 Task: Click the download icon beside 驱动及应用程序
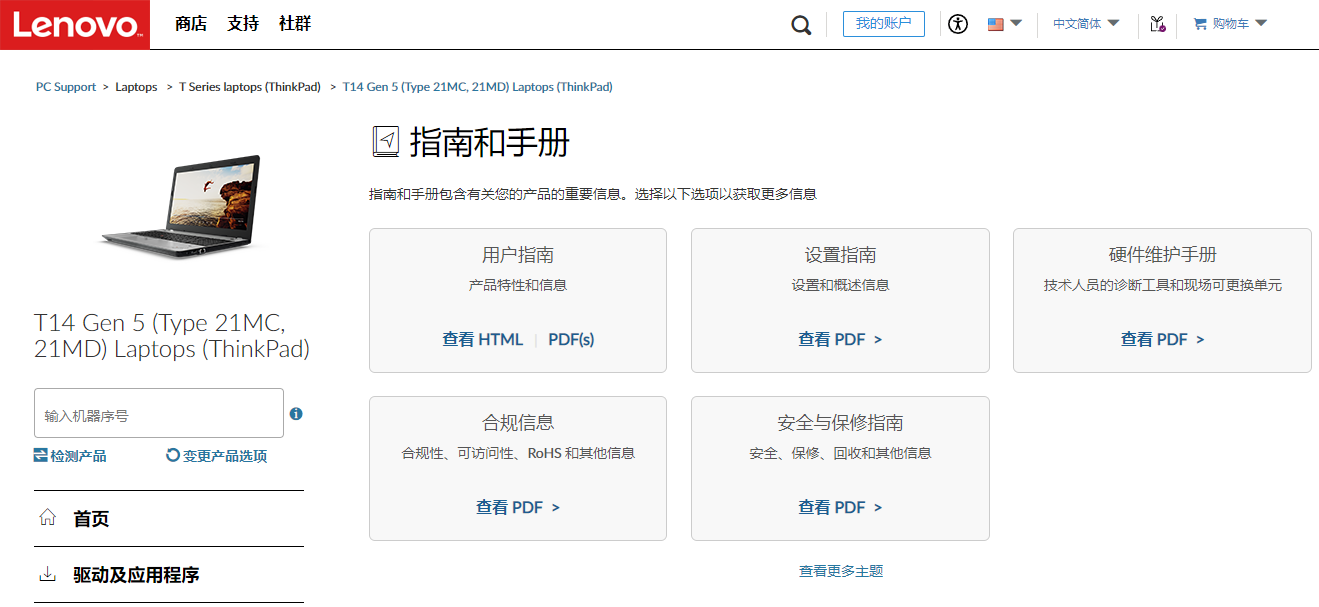coord(47,574)
